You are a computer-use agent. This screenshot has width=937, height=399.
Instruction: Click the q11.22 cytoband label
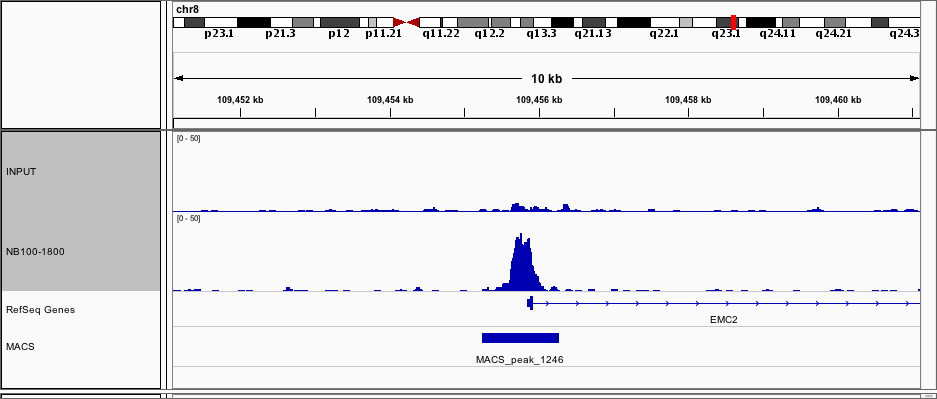(441, 34)
